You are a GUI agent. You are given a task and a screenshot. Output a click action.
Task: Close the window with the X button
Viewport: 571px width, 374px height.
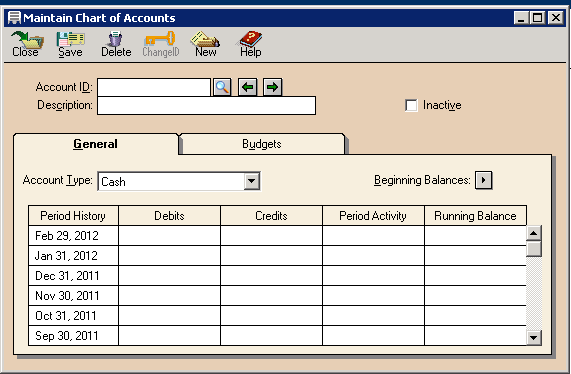[556, 17]
